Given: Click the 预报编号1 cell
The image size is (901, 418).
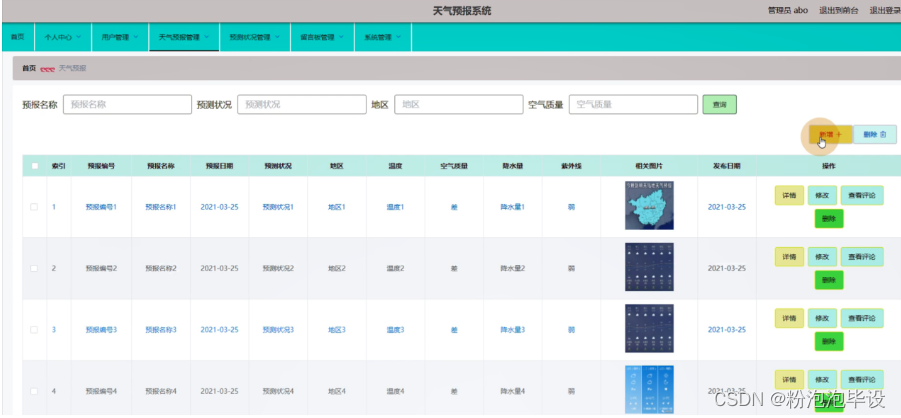Looking at the screenshot, I should click(x=101, y=207).
